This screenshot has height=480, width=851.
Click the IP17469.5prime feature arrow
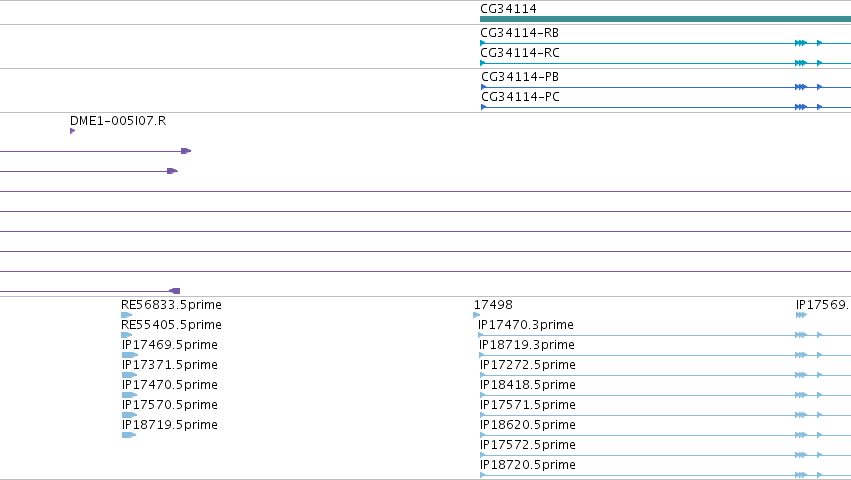[130, 355]
